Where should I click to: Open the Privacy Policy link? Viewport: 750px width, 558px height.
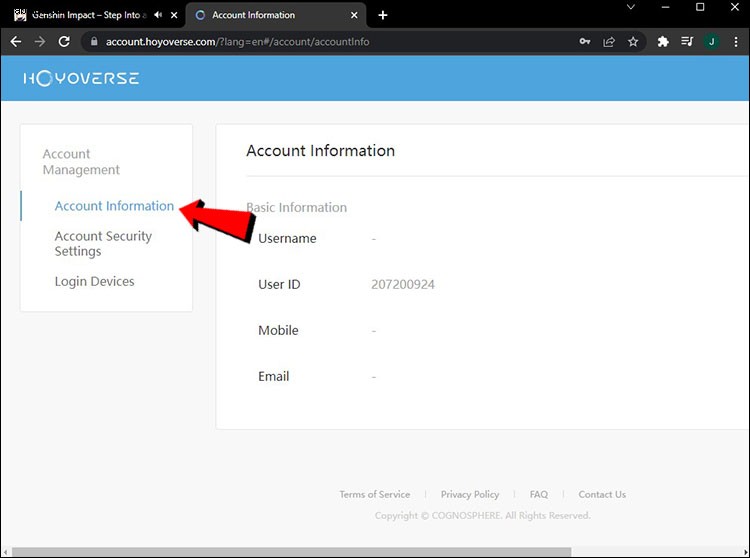pos(470,494)
